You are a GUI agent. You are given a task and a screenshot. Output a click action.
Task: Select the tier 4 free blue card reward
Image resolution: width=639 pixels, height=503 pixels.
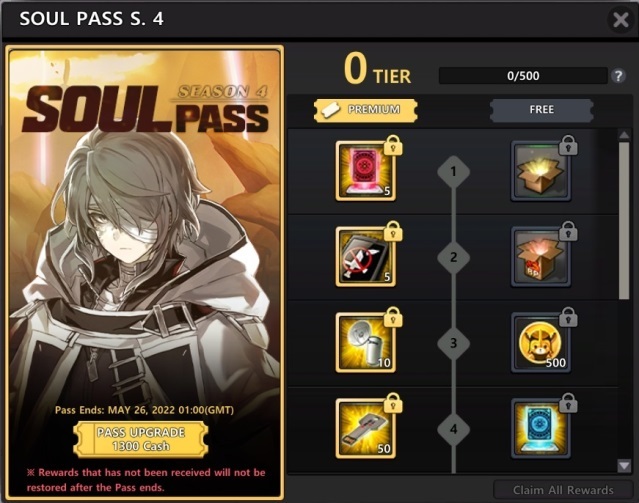541,429
